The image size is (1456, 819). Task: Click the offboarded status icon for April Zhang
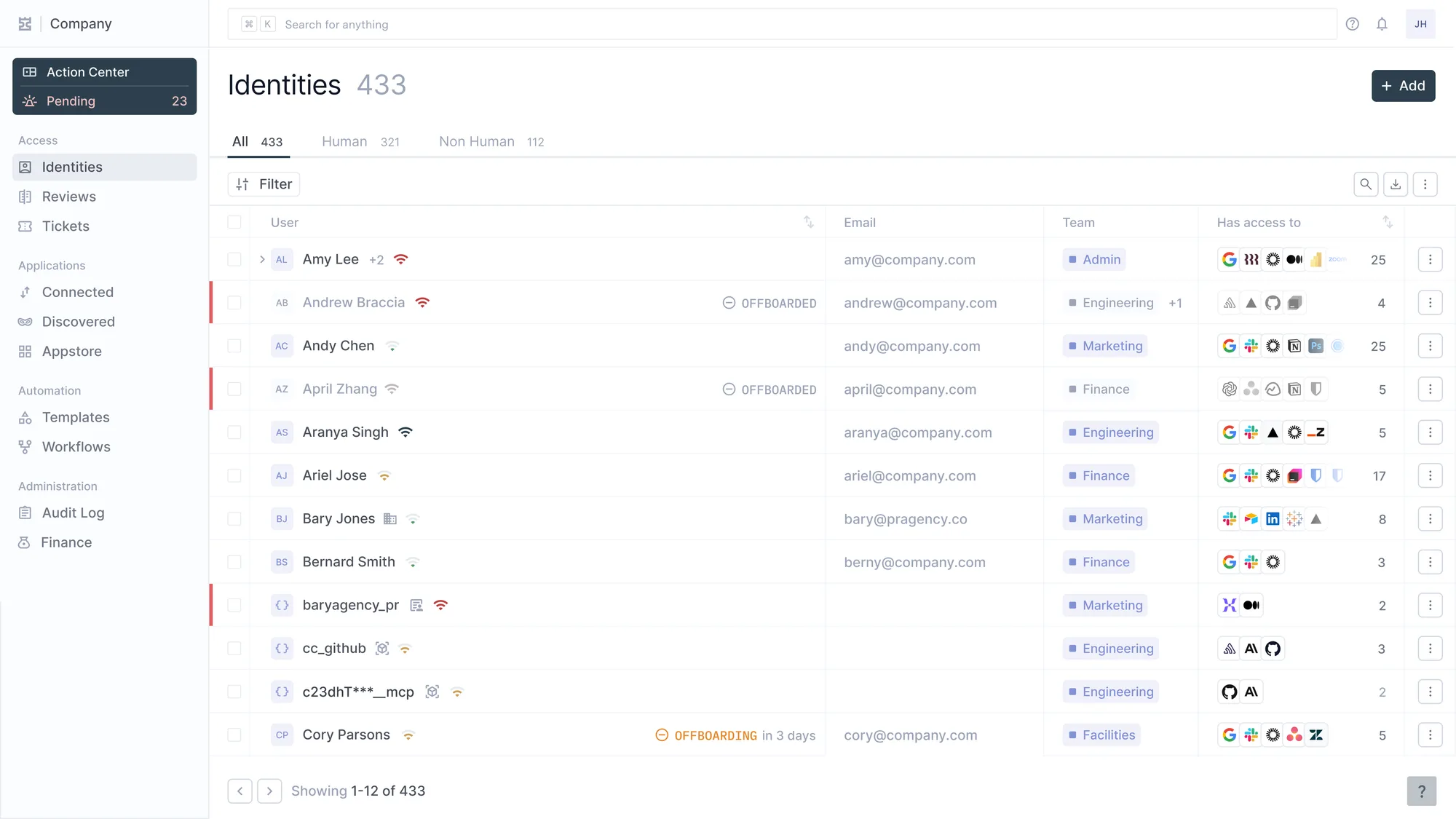coord(729,389)
